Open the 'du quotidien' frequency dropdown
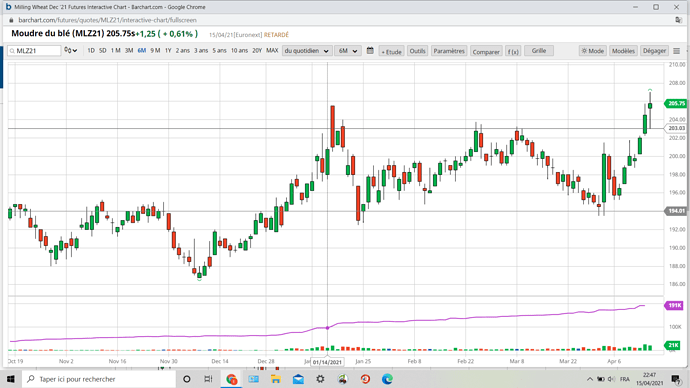The image size is (690, 388). (x=307, y=51)
